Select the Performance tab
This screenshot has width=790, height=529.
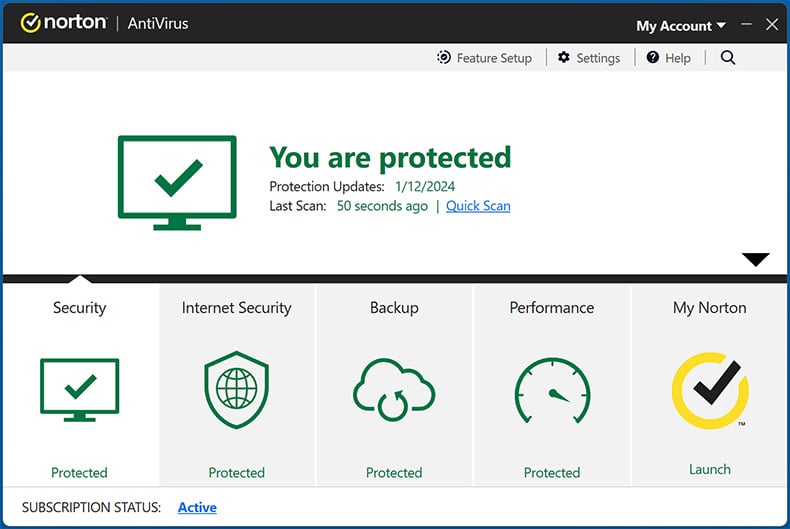tap(552, 385)
